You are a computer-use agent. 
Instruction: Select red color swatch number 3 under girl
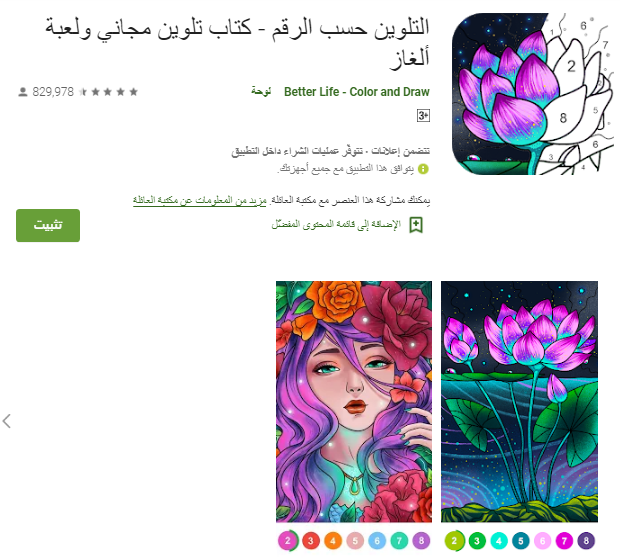pos(311,541)
